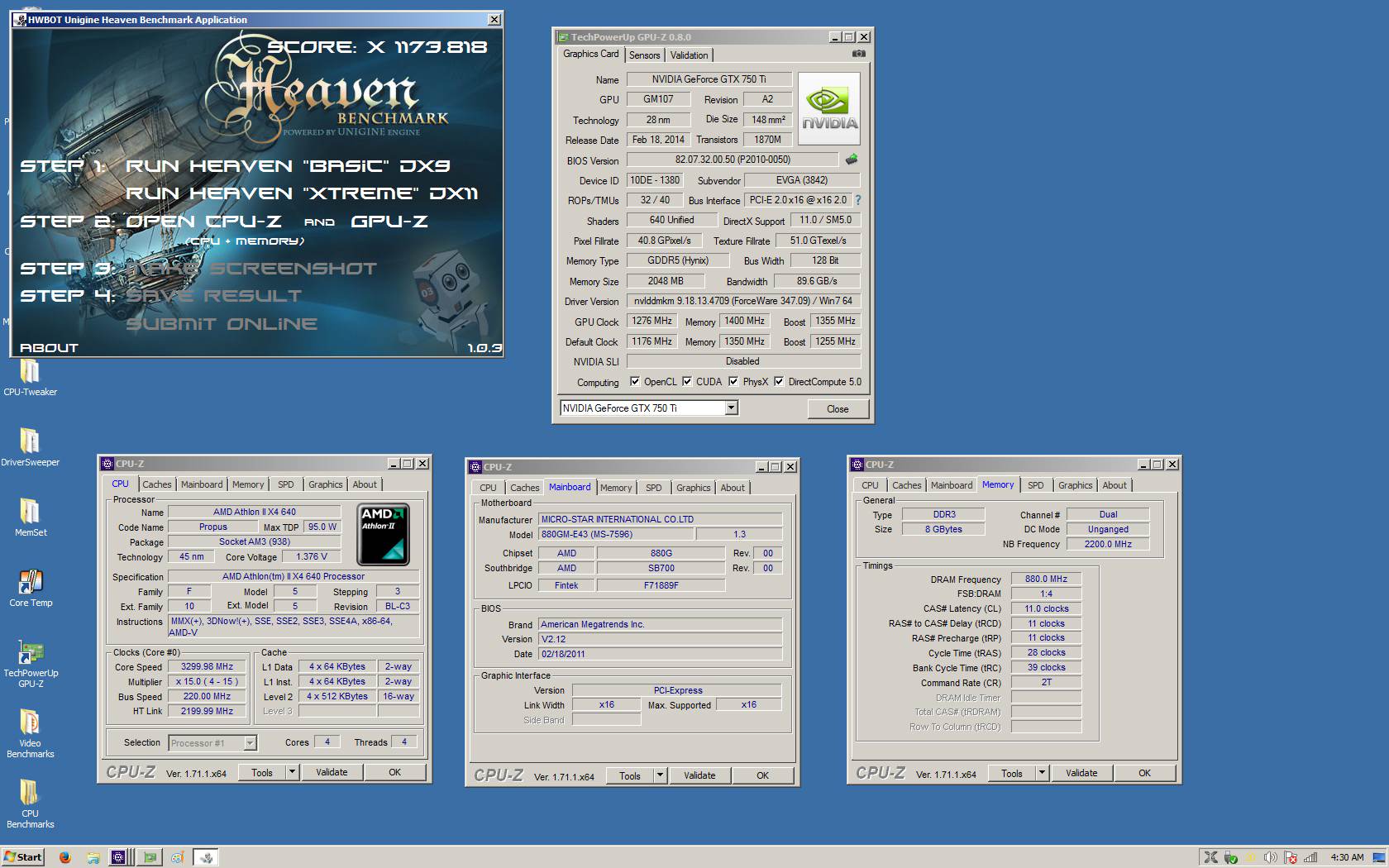
Task: Click the Start button
Action: click(23, 857)
